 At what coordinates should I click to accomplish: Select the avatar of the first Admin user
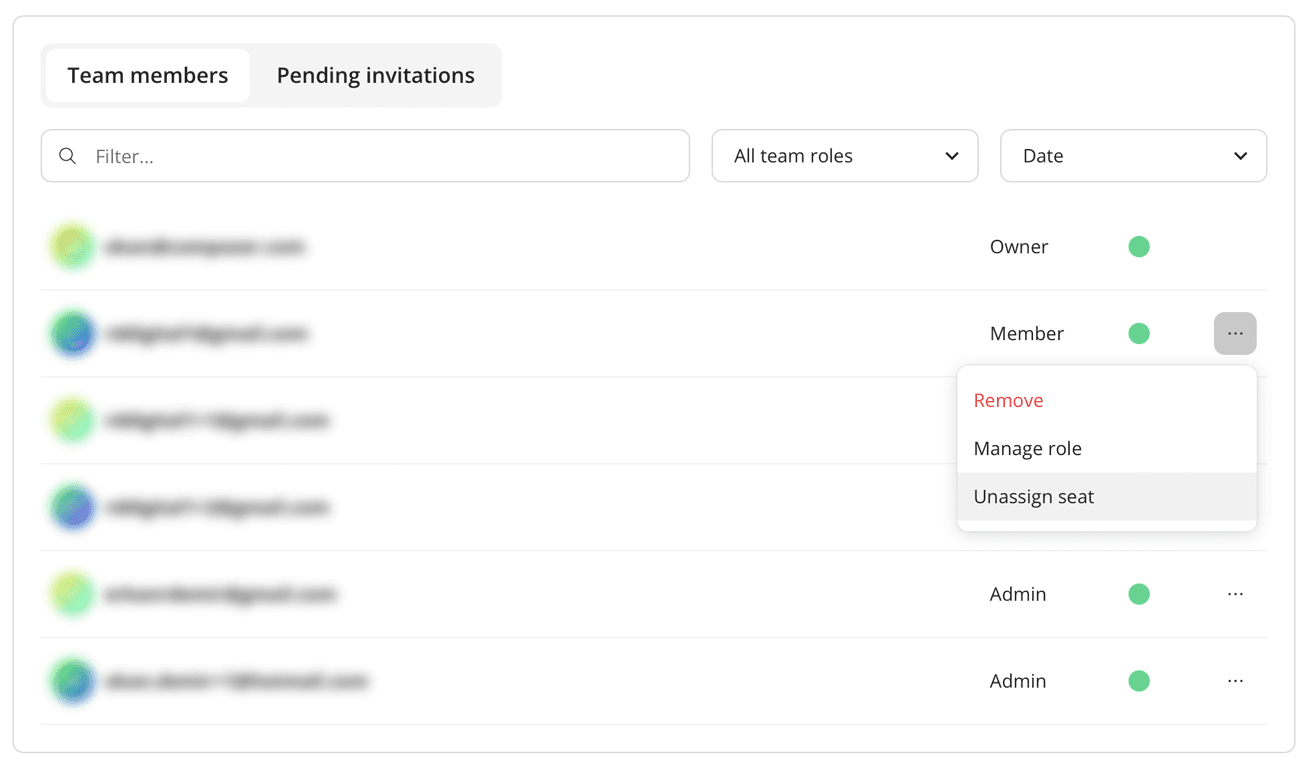click(73, 594)
